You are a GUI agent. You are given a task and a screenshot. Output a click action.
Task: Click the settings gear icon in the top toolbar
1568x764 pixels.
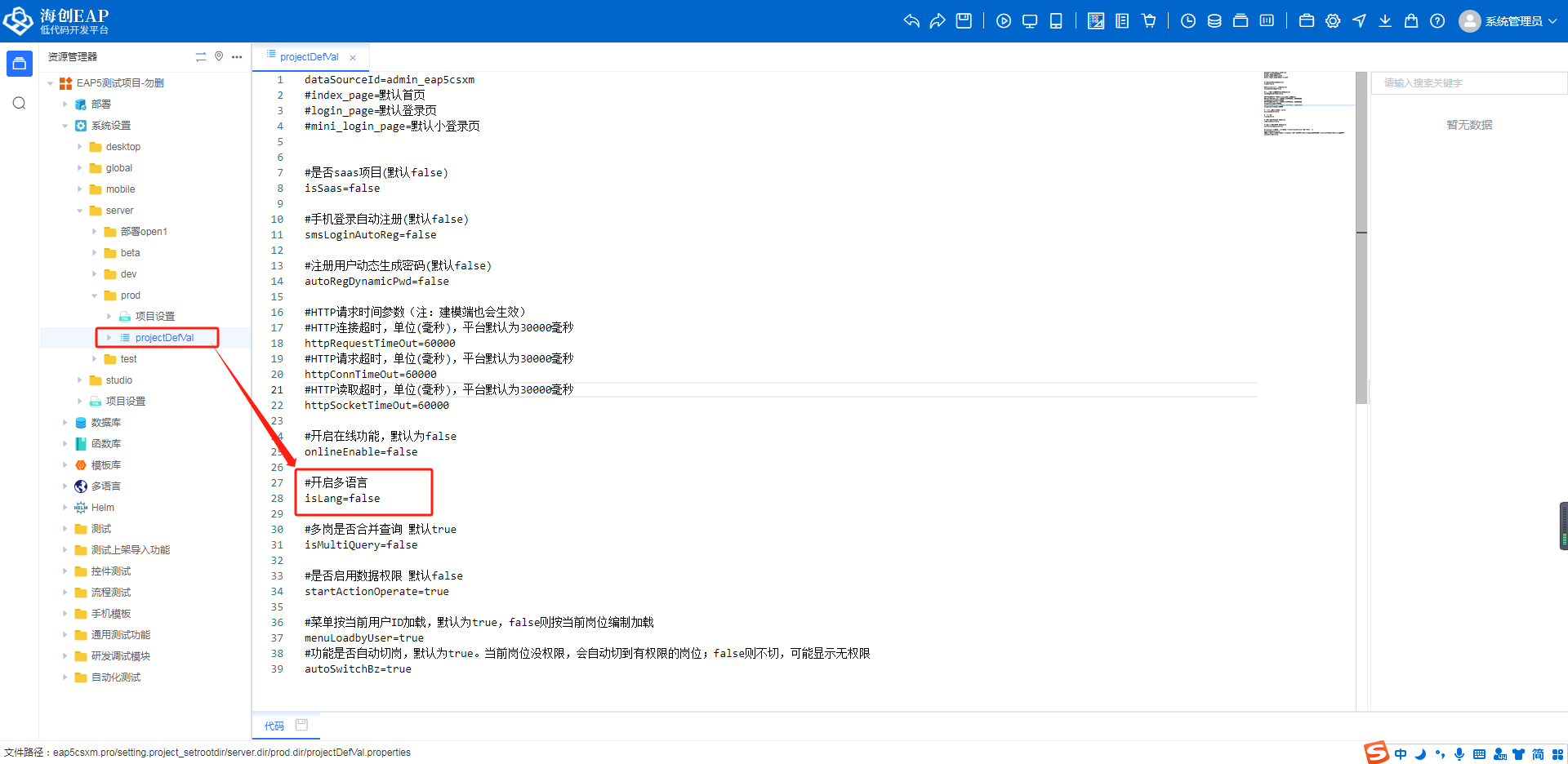tap(1333, 21)
